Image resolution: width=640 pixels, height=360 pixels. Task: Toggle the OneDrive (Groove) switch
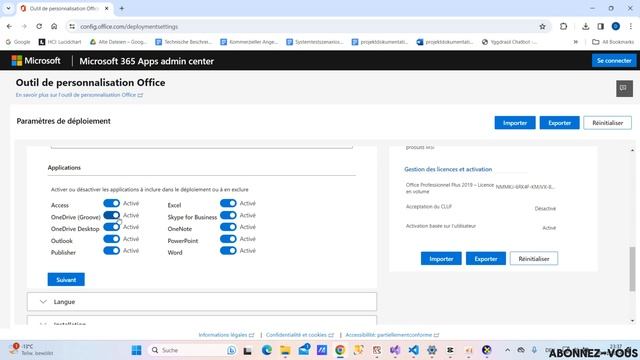(x=111, y=215)
